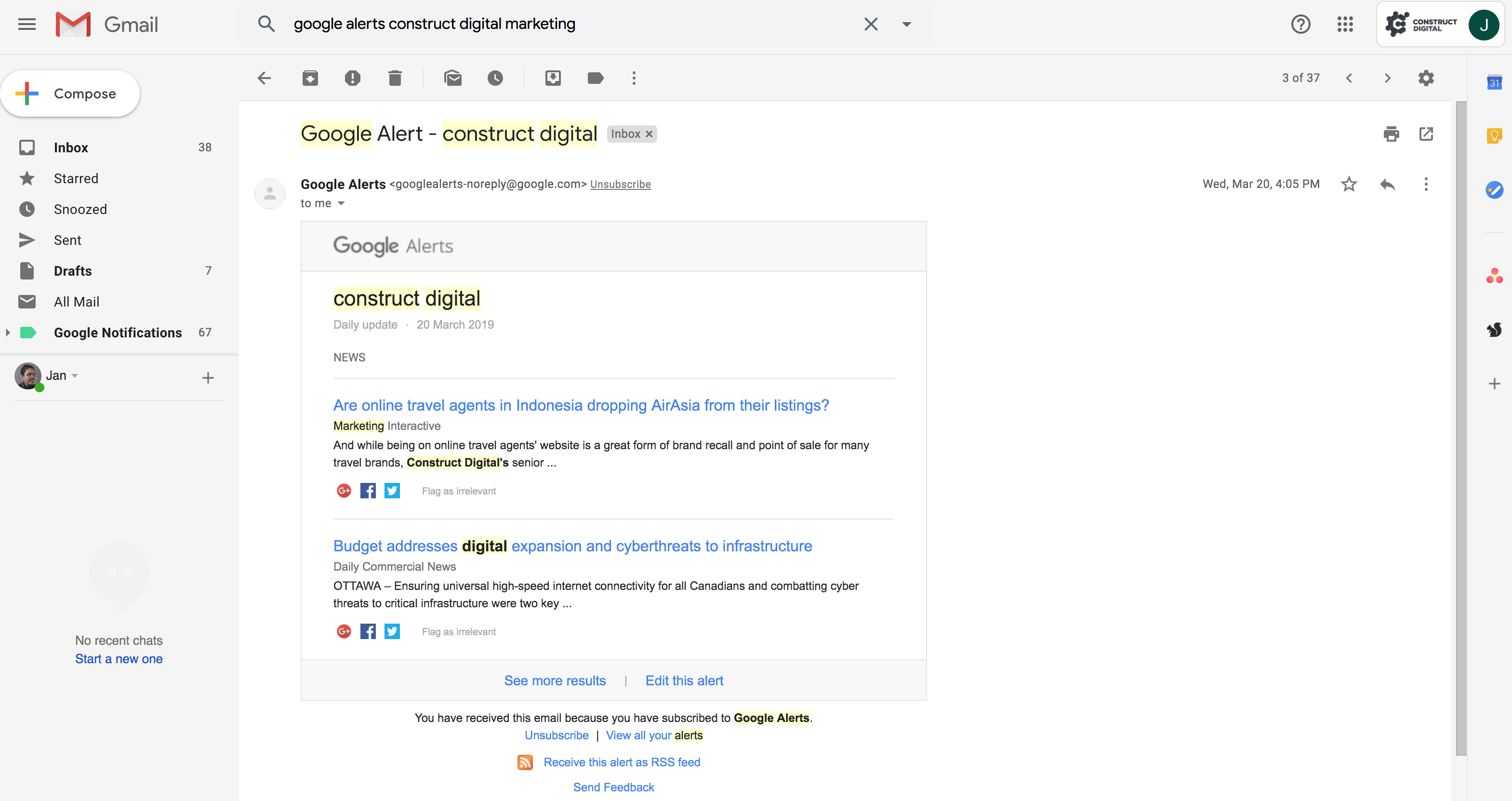Image resolution: width=1512 pixels, height=801 pixels.
Task: Click the Move to inbox icon
Action: (553, 78)
